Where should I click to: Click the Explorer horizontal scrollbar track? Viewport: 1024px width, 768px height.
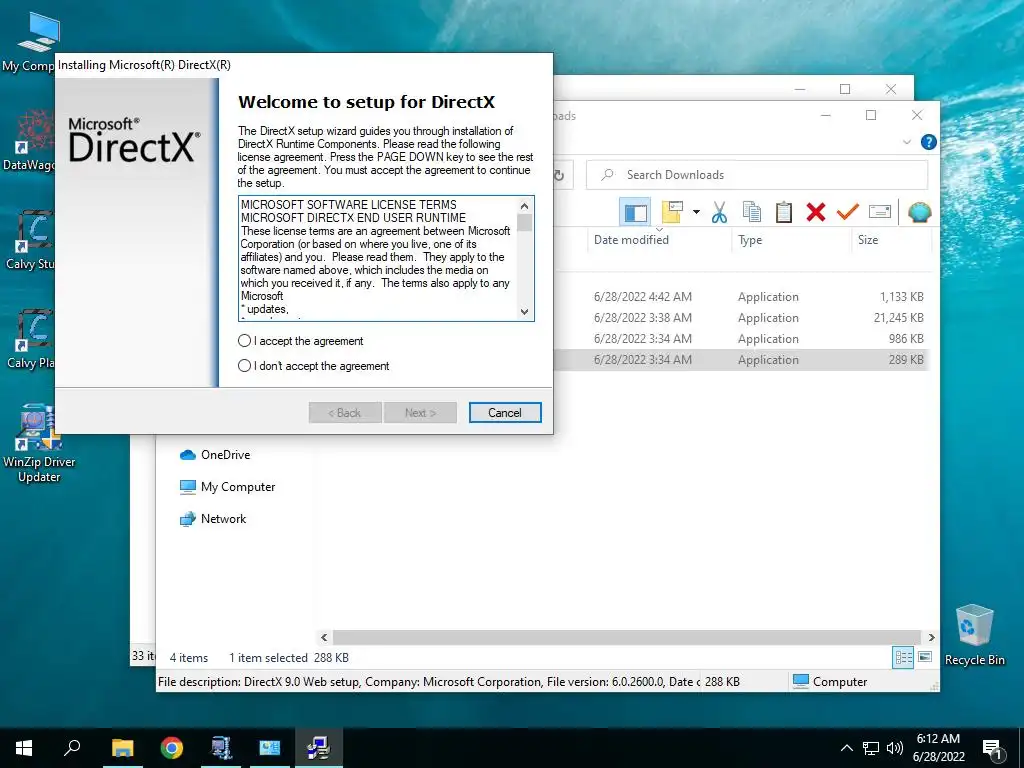pyautogui.click(x=627, y=637)
